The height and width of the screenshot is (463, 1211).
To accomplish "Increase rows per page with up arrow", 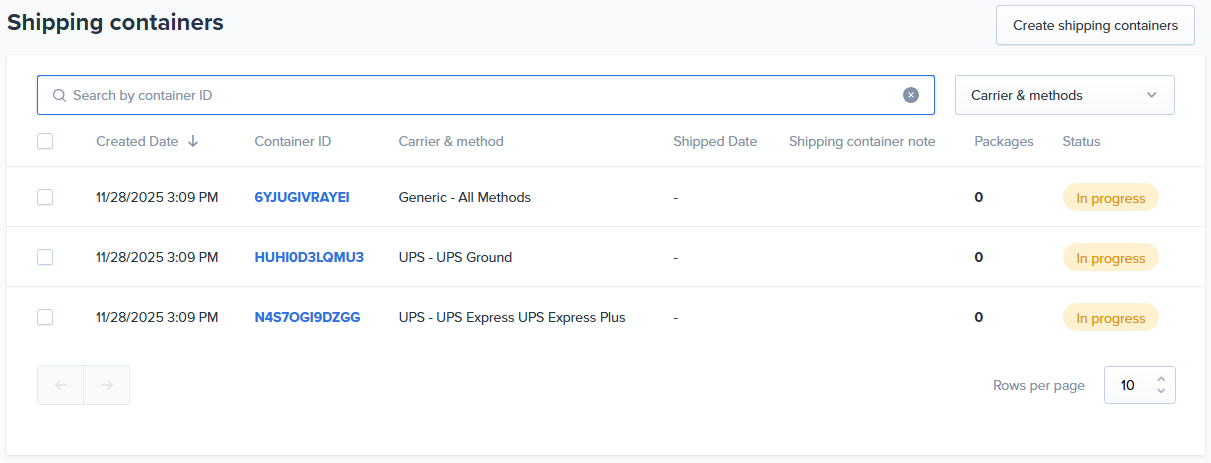I will click(1160, 379).
